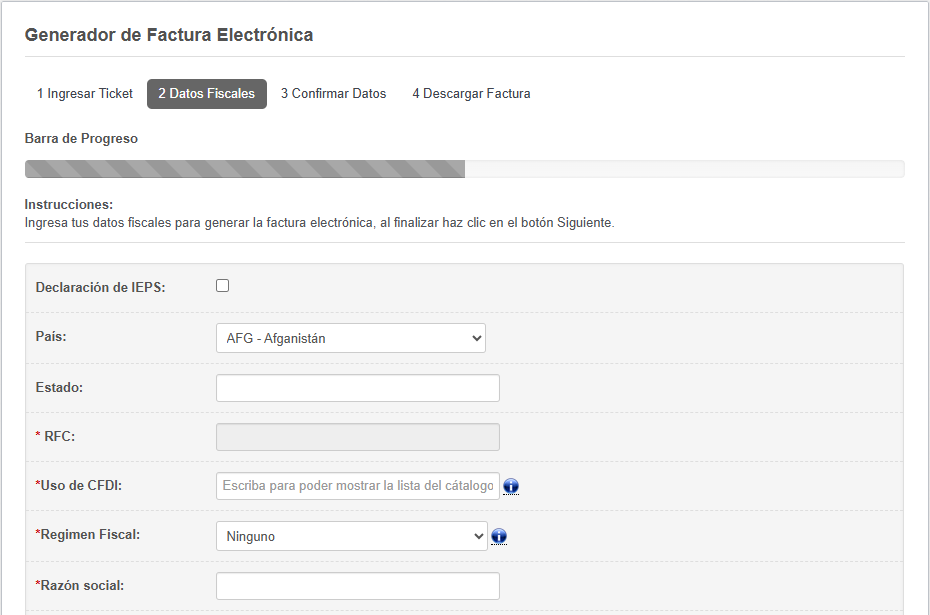Viewport: 930px width, 615px height.
Task: Click the Uso de CFDI field label
Action: coord(79,485)
